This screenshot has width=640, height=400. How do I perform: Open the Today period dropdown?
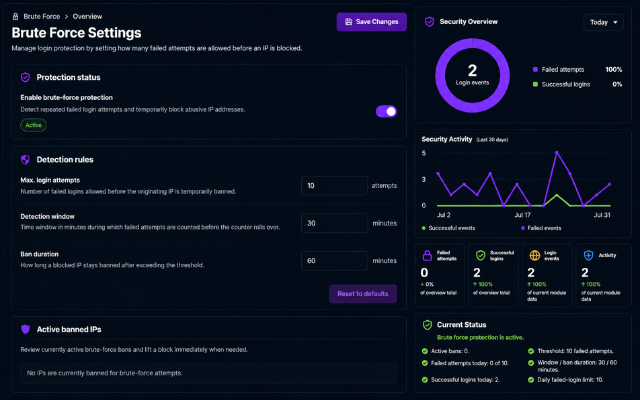point(603,22)
